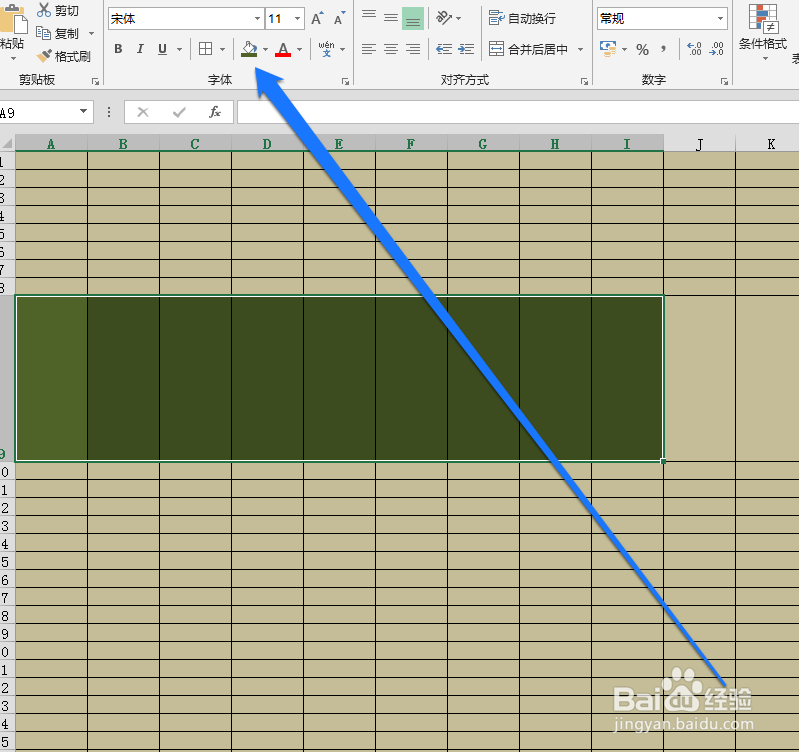The image size is (799, 752).
Task: Open the font size 11 dropdown
Action: (297, 19)
